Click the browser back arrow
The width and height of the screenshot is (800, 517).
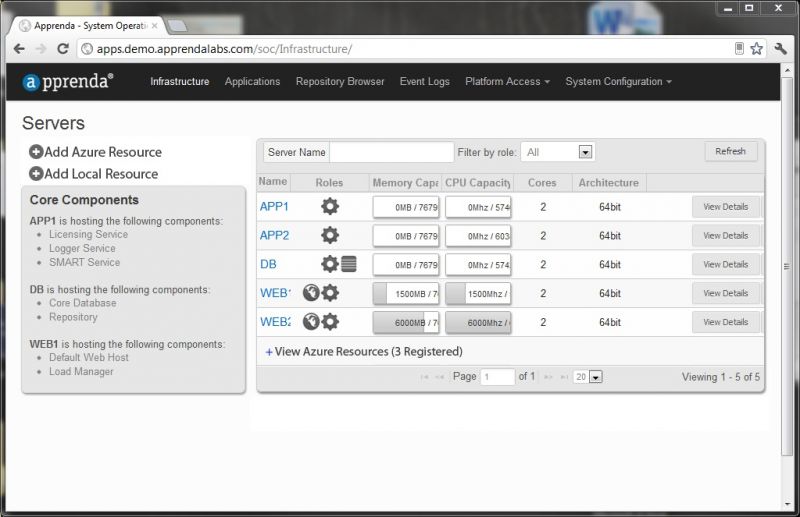[19, 49]
